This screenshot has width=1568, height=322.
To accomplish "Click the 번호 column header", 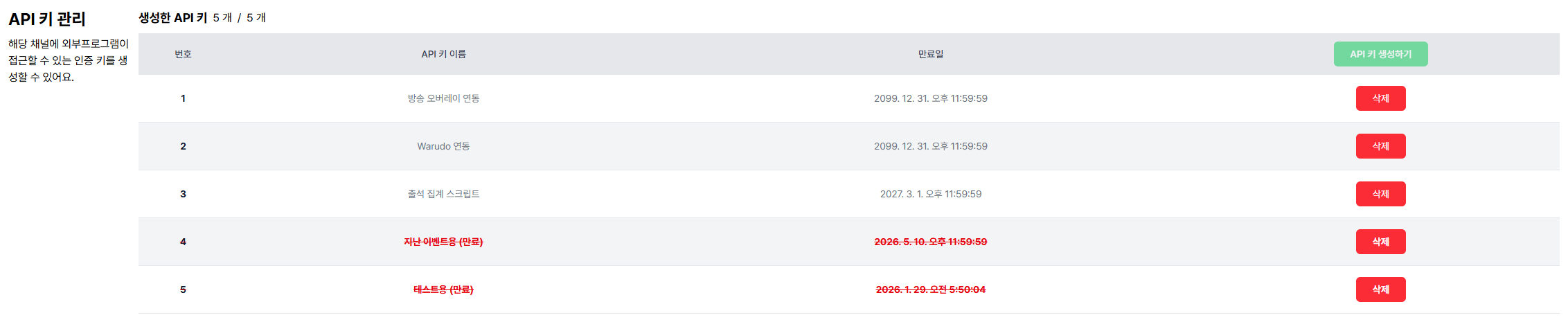I will click(x=183, y=54).
